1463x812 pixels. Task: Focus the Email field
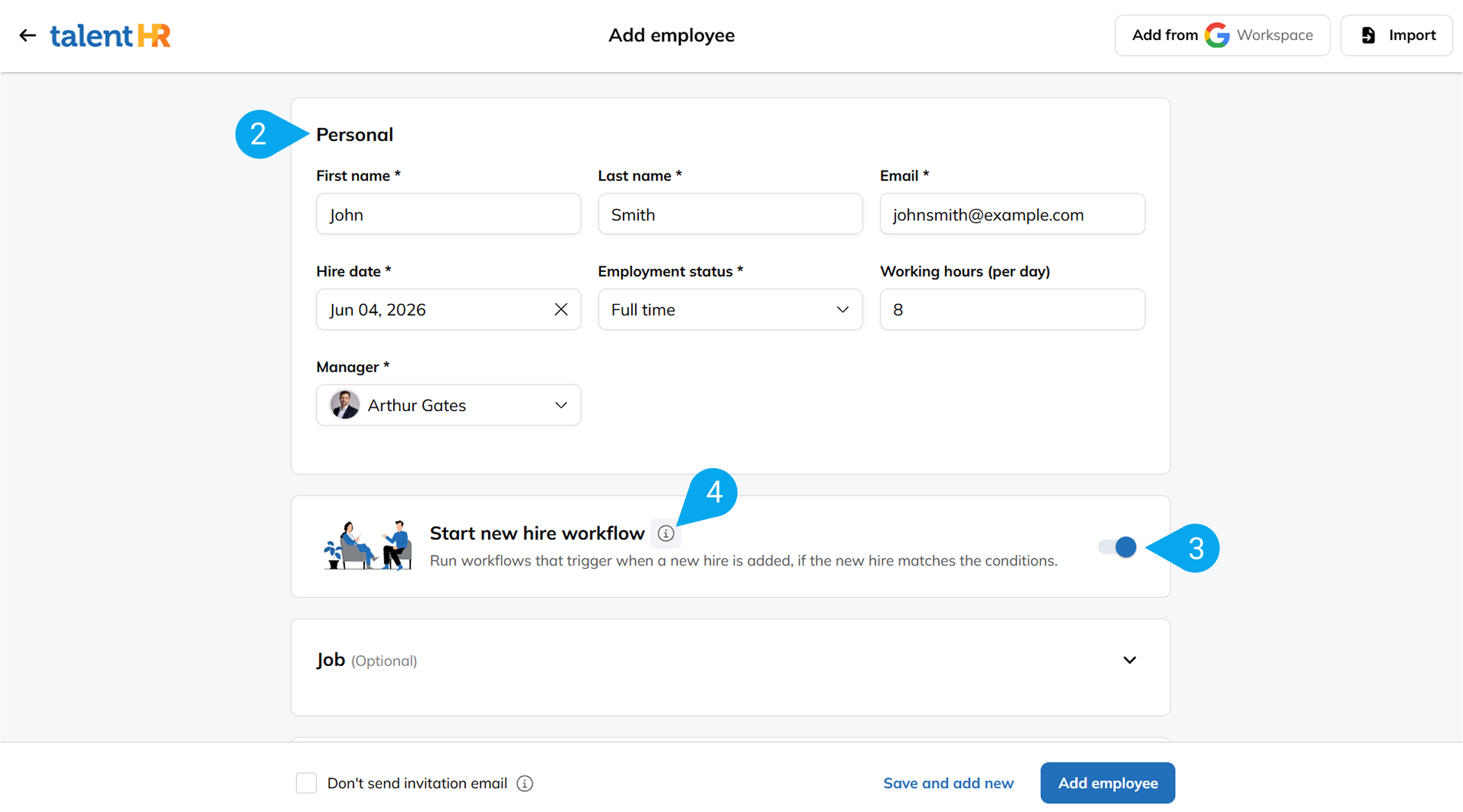point(1012,214)
